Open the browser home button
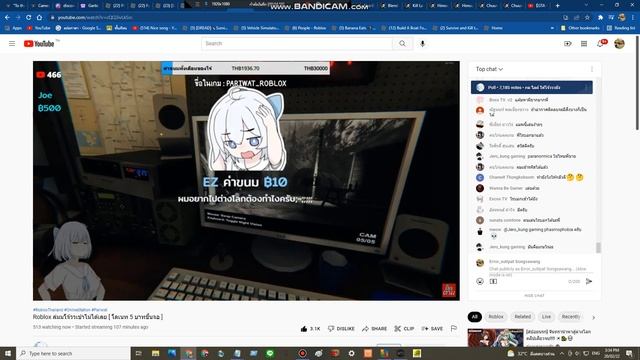 coord(39,18)
